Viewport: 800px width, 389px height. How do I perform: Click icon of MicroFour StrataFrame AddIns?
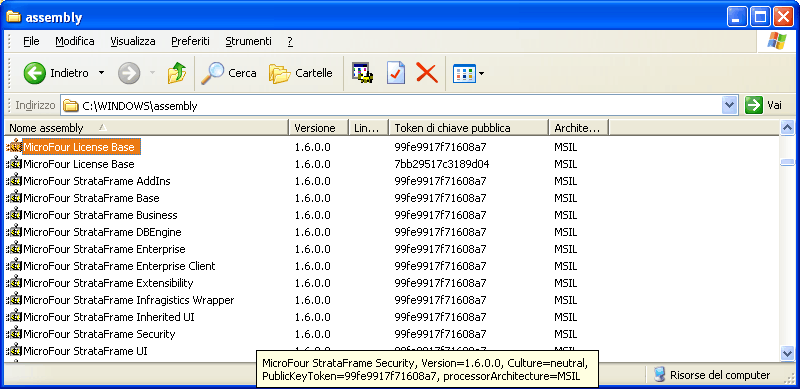point(14,181)
